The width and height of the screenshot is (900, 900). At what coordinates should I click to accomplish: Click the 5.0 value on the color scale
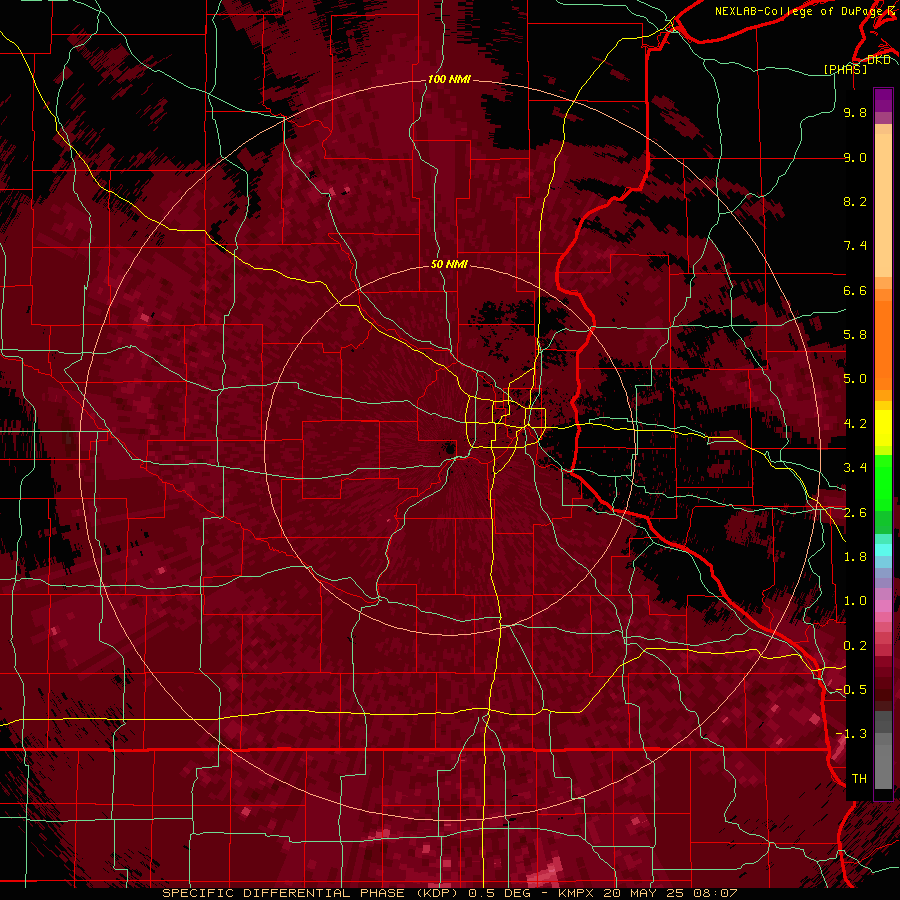tap(855, 379)
